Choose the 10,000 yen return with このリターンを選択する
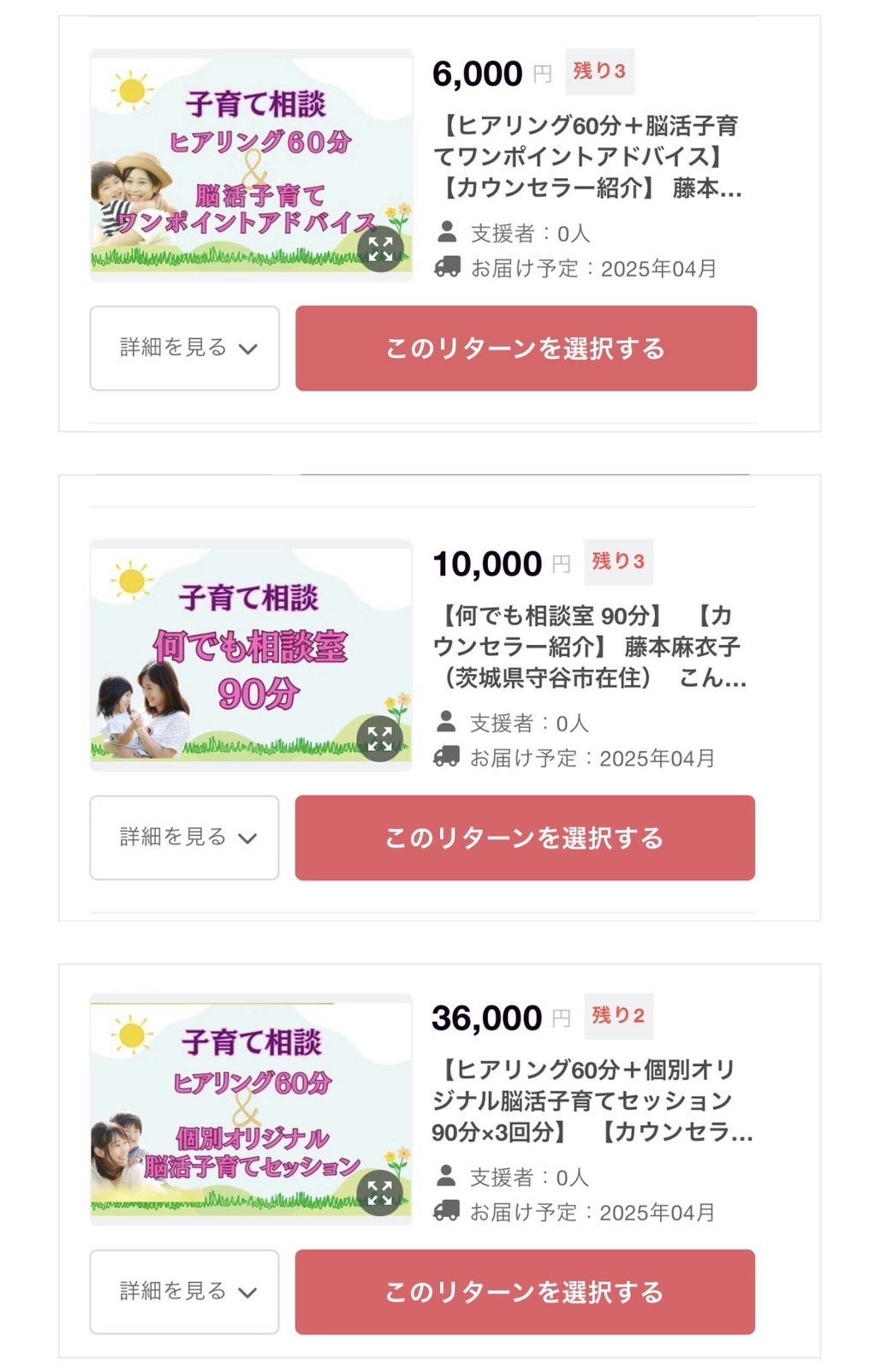The image size is (875, 1372). (525, 837)
